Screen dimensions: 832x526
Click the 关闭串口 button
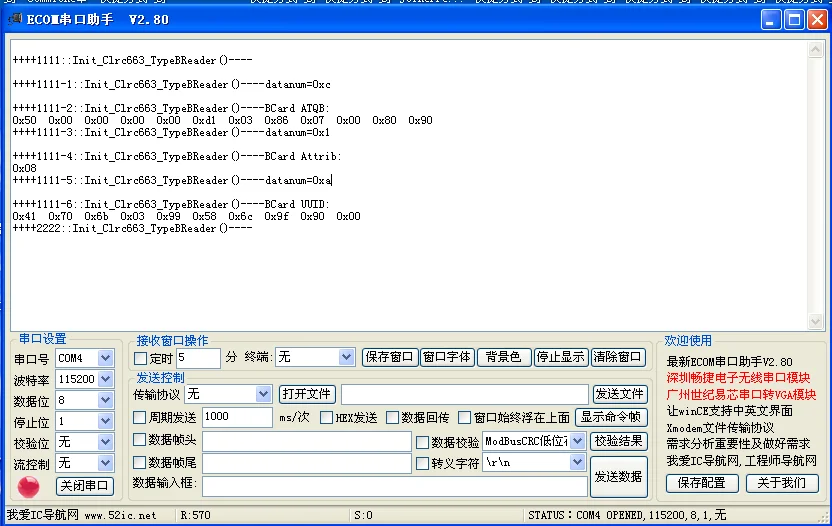[x=84, y=486]
